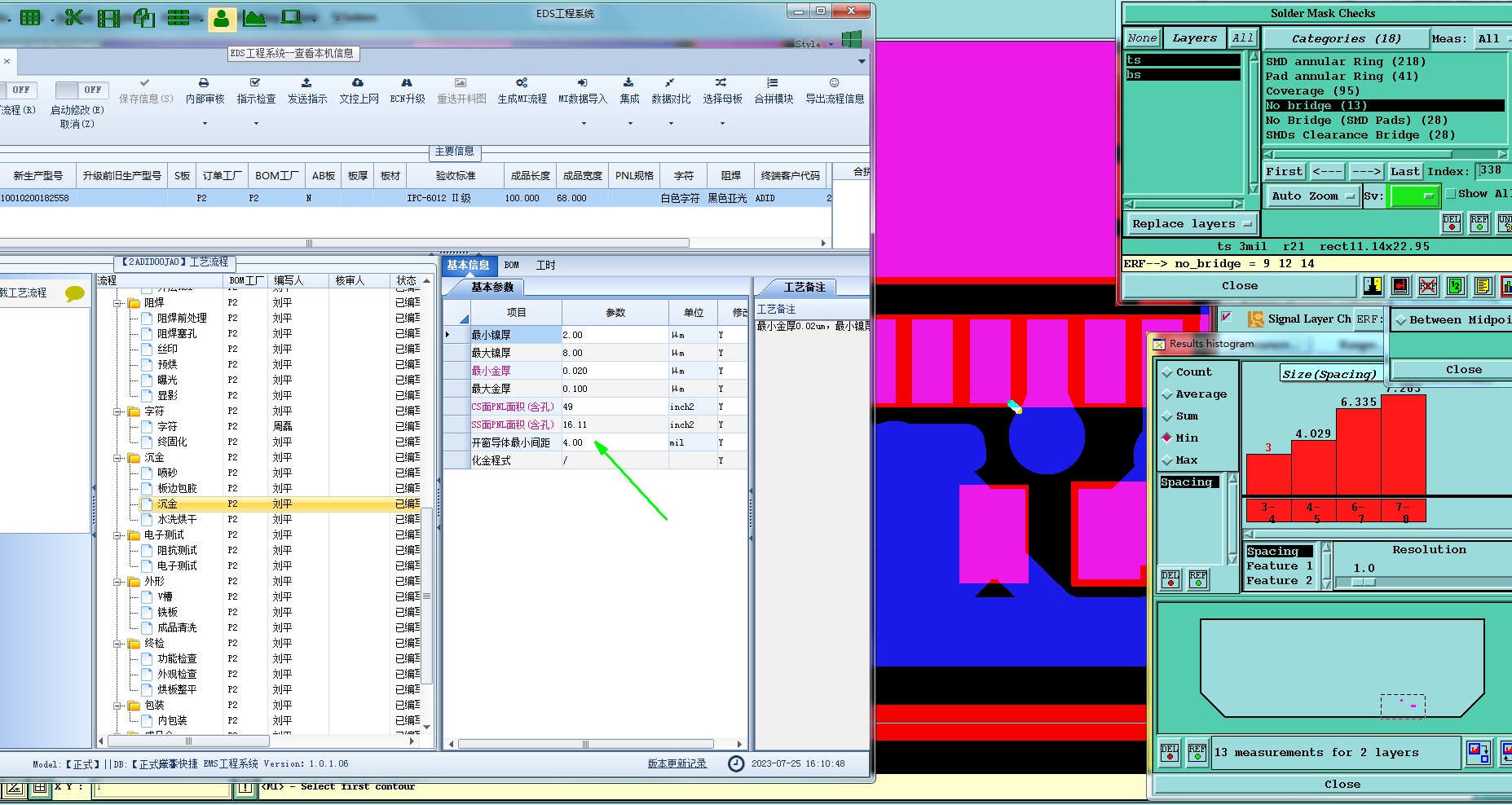
Task: Select the Max radio option in histogram
Action: (x=1167, y=460)
